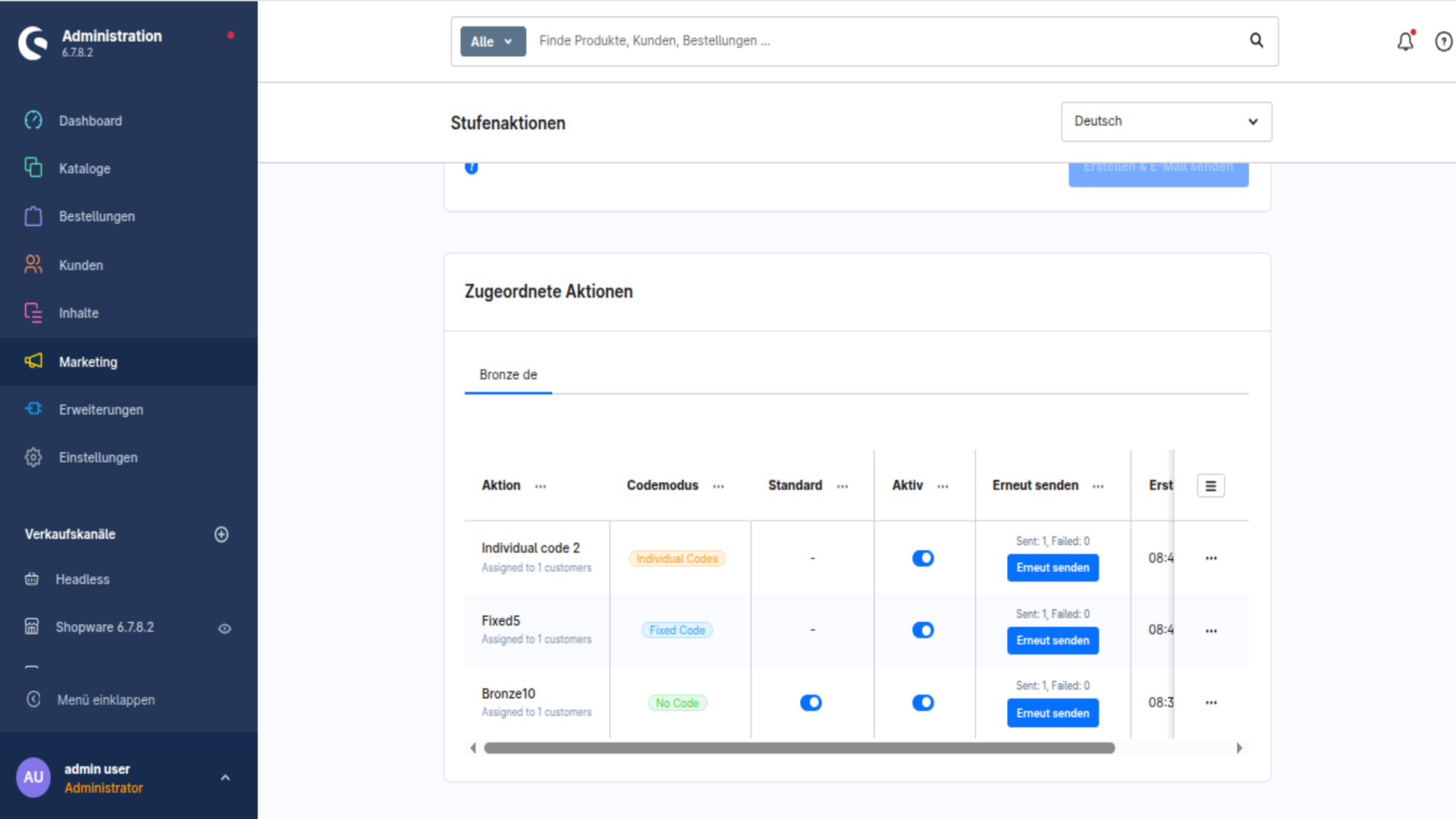Click the AU user avatar
The width and height of the screenshot is (1456, 819).
[33, 777]
